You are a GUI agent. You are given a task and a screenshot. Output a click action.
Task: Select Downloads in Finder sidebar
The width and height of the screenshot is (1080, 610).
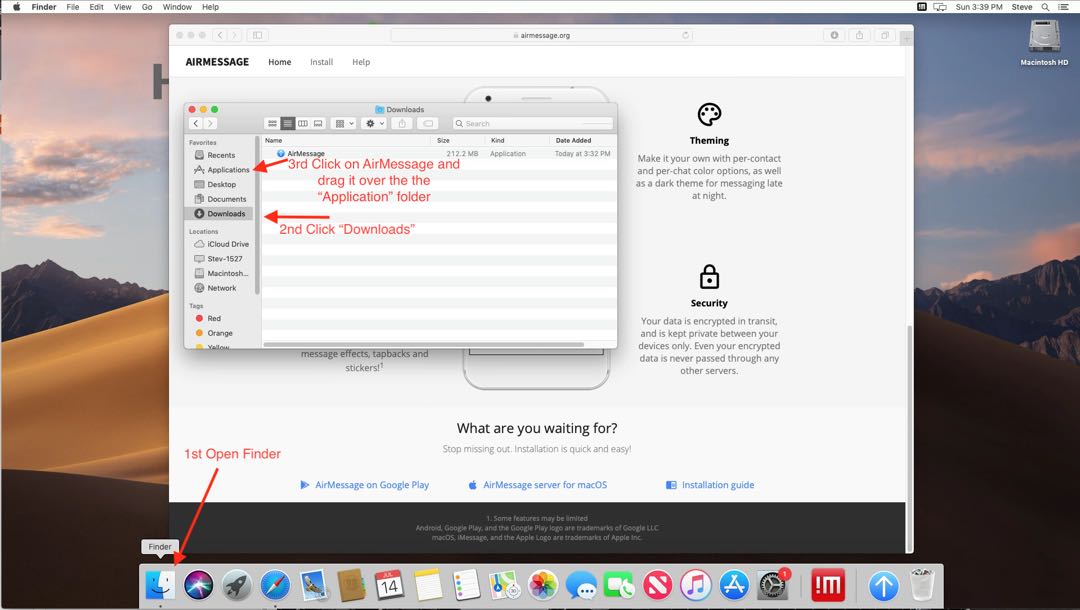tap(220, 213)
